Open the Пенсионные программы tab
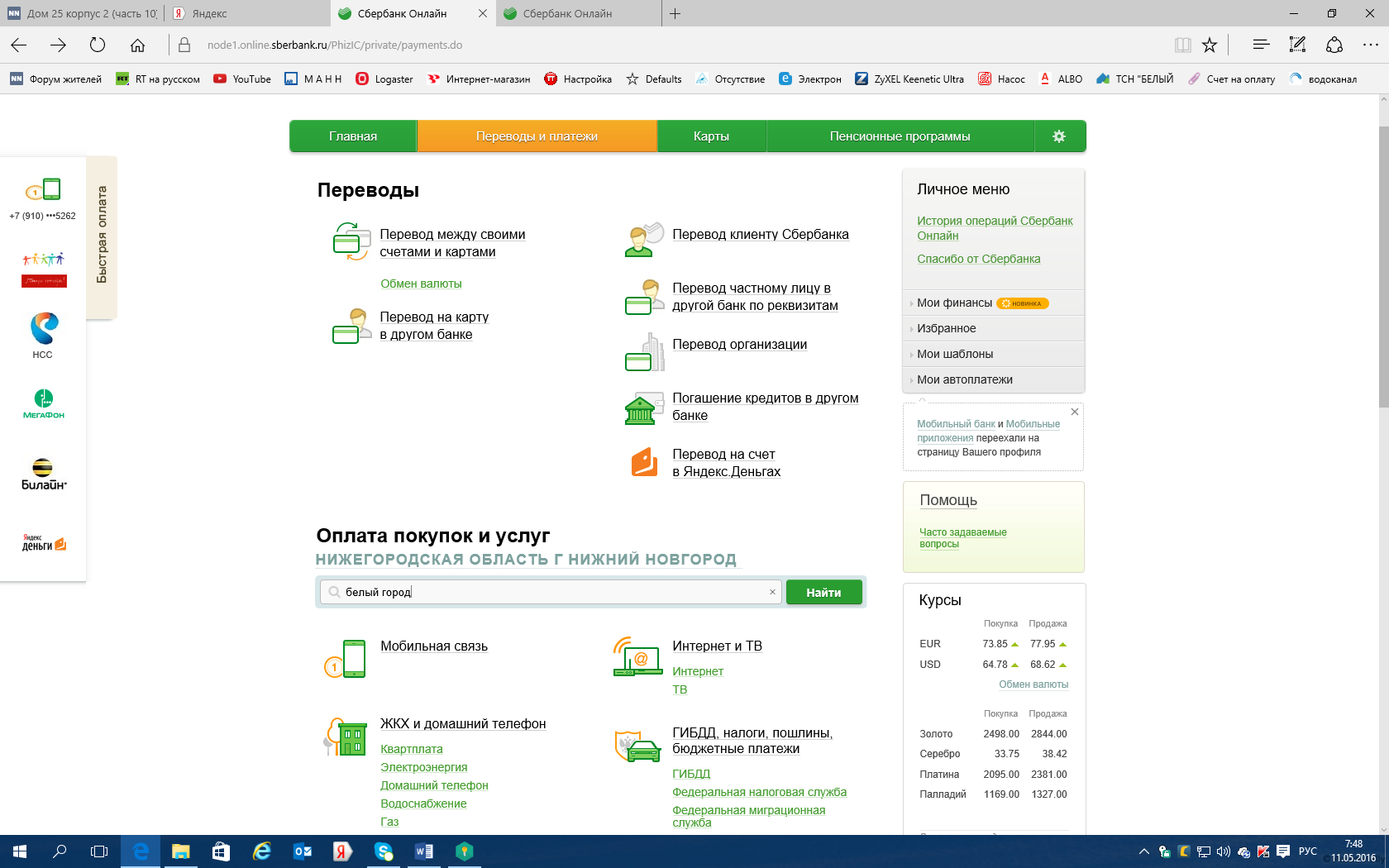This screenshot has width=1389, height=868. coord(900,136)
